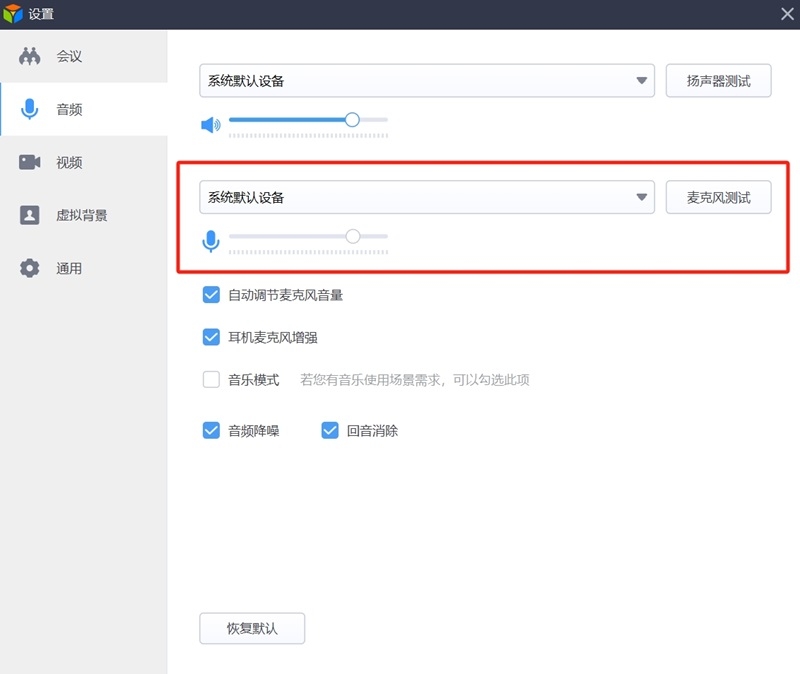
Task: Open the speaker device dropdown
Action: click(x=426, y=80)
